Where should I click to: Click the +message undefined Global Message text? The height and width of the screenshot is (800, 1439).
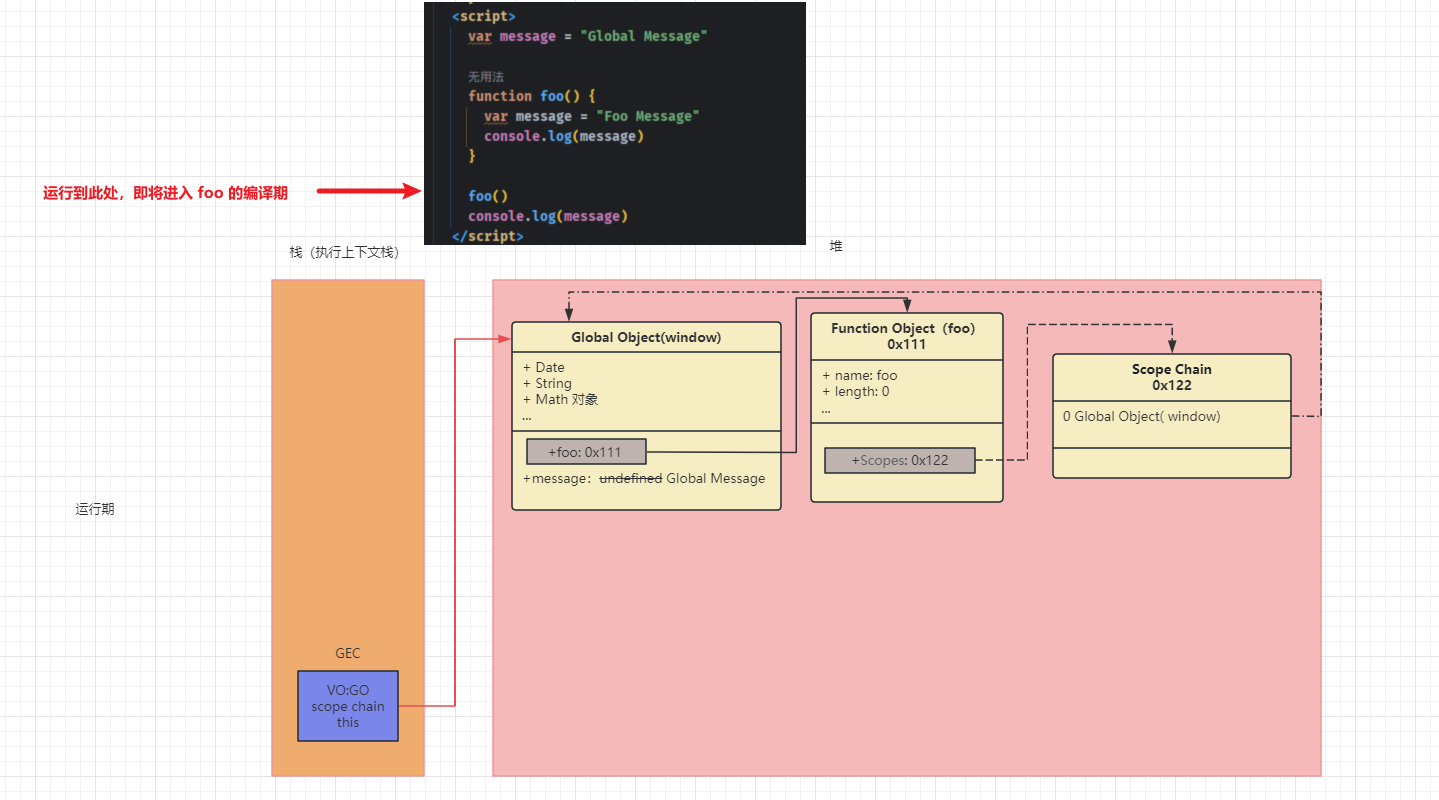[x=644, y=479]
